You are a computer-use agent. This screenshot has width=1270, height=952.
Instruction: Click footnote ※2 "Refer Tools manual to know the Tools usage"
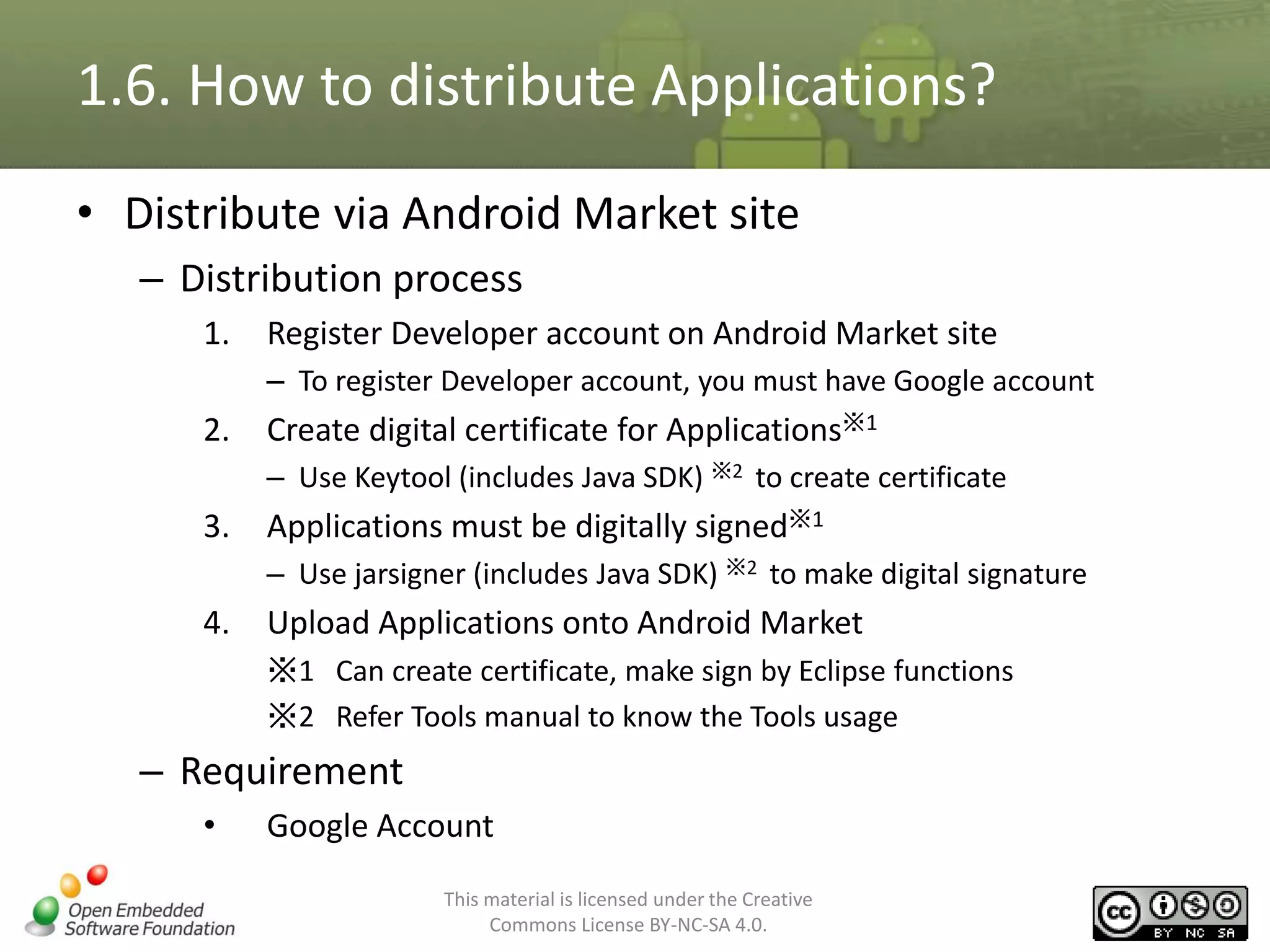coord(583,717)
